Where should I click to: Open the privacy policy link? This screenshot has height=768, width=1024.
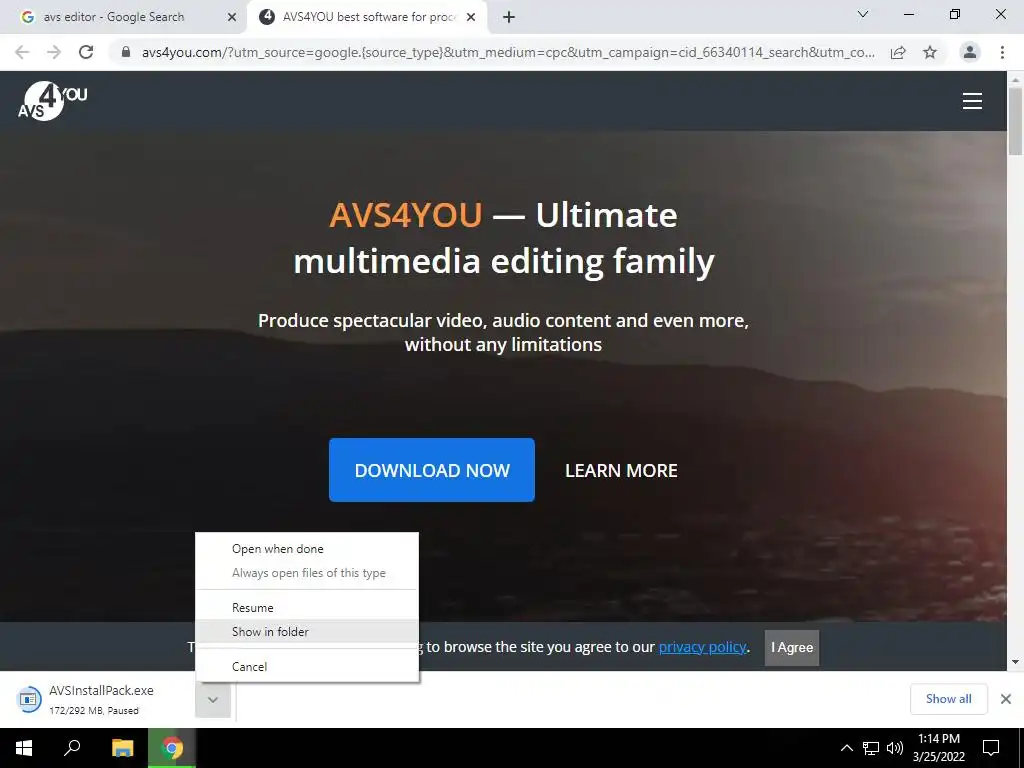tap(702, 647)
